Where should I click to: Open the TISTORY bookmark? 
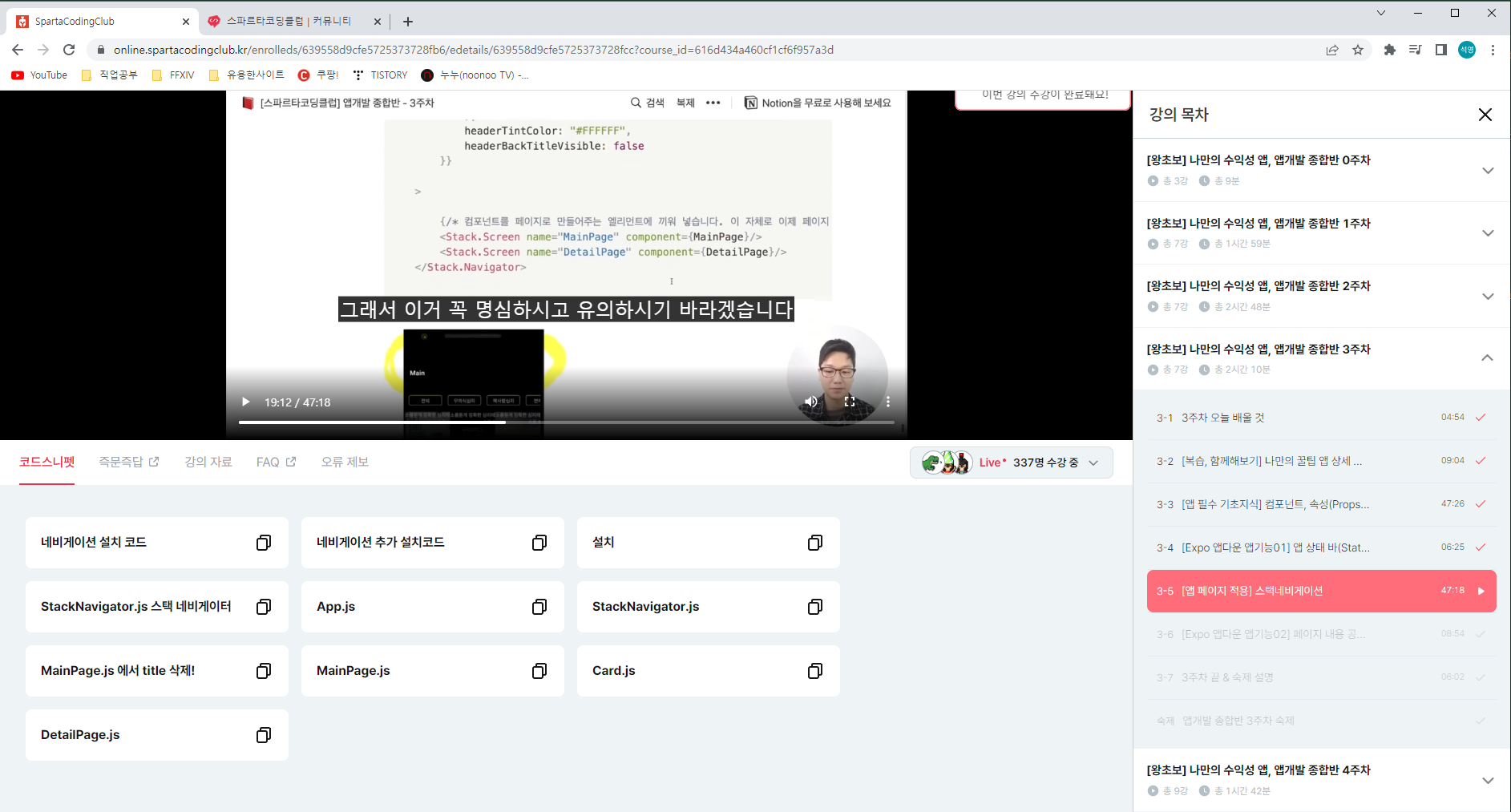(380, 75)
